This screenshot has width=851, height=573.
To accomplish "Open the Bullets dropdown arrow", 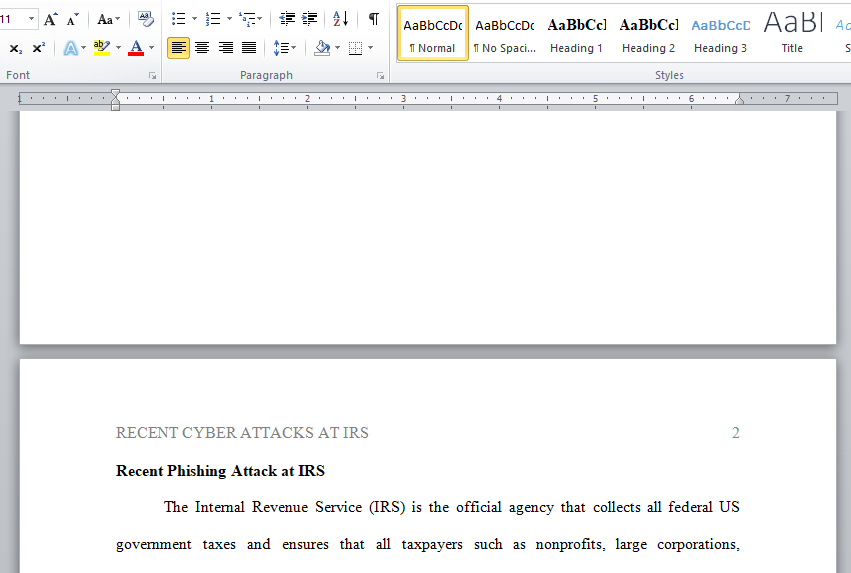I will (x=194, y=20).
